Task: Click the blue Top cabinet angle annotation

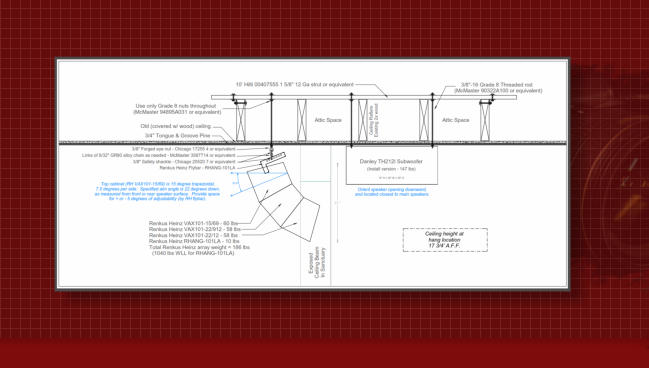Action: [x=157, y=191]
